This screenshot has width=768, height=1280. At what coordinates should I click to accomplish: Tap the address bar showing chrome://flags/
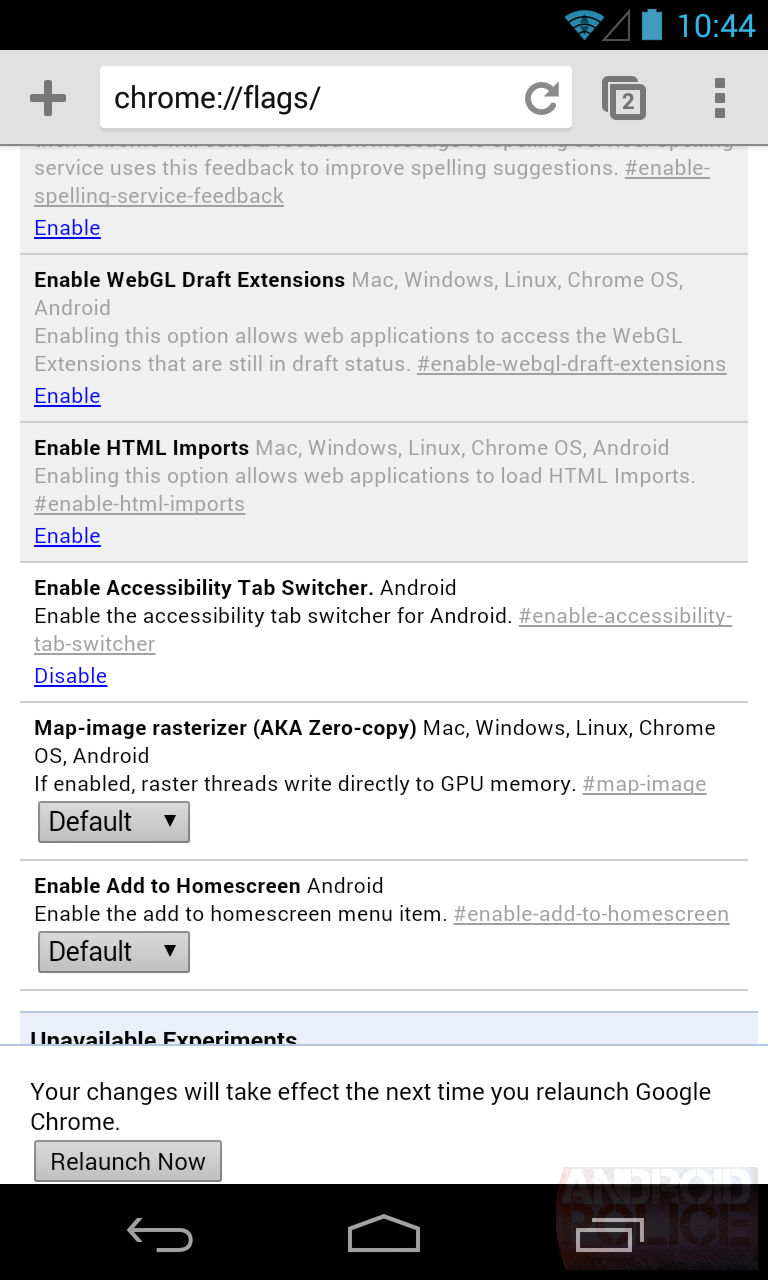pos(300,97)
